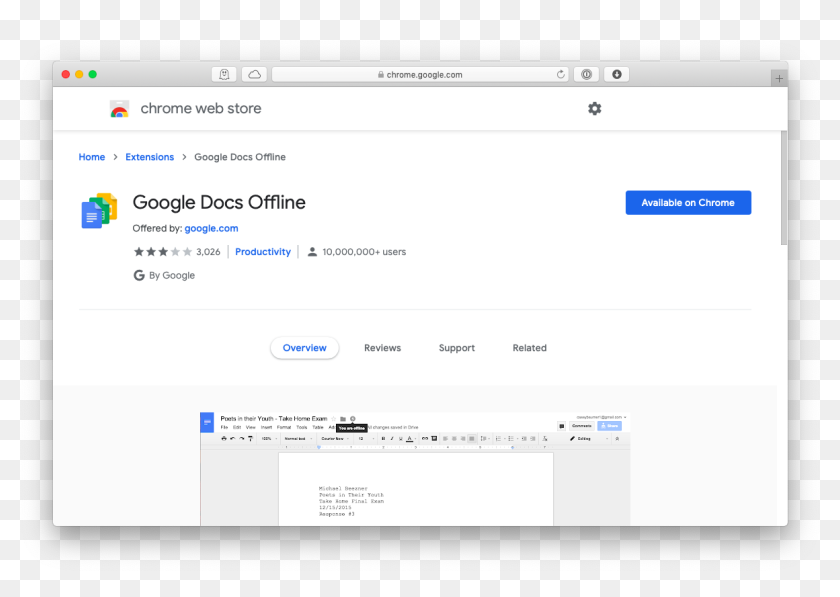
Task: Focus the chrome.google.com address bar
Action: coord(419,74)
